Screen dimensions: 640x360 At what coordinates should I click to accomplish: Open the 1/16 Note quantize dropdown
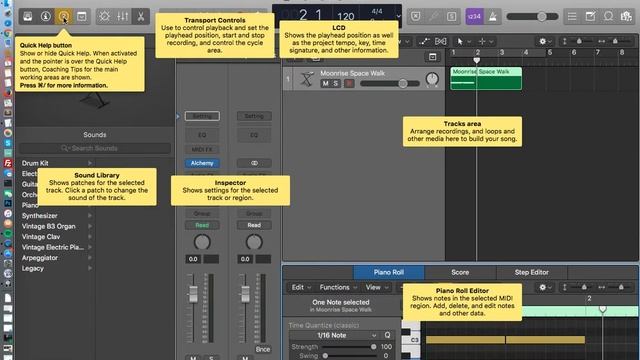coord(335,335)
